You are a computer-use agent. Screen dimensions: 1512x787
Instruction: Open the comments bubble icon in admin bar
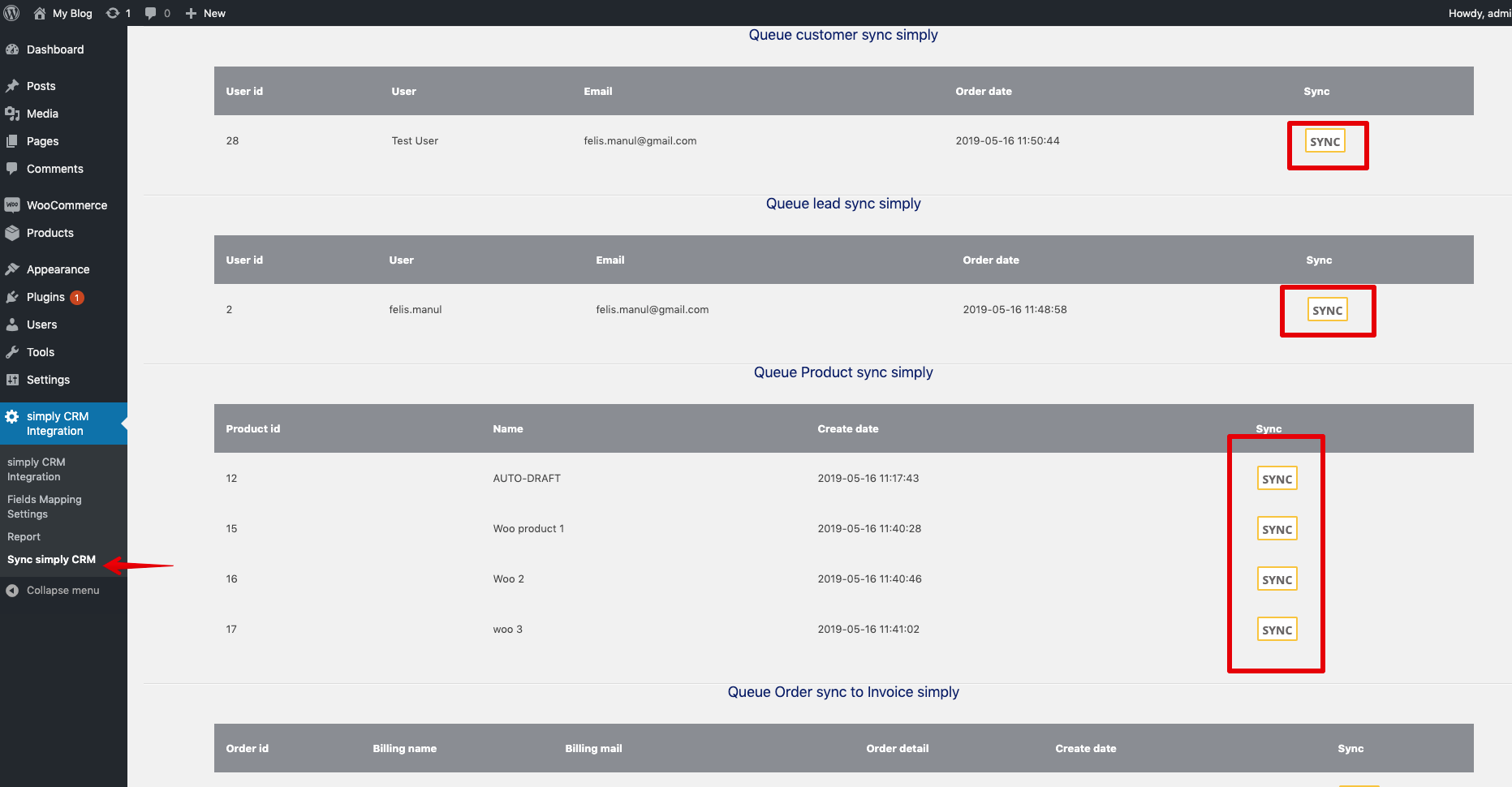(x=150, y=13)
